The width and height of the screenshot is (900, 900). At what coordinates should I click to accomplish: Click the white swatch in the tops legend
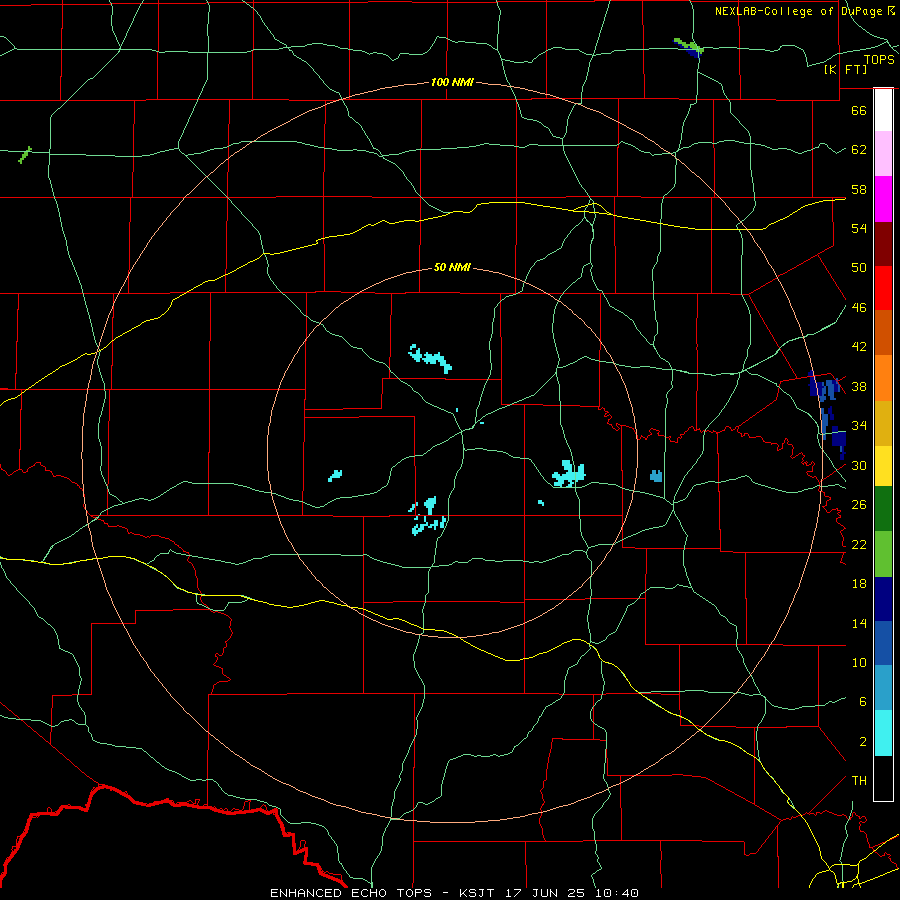883,110
